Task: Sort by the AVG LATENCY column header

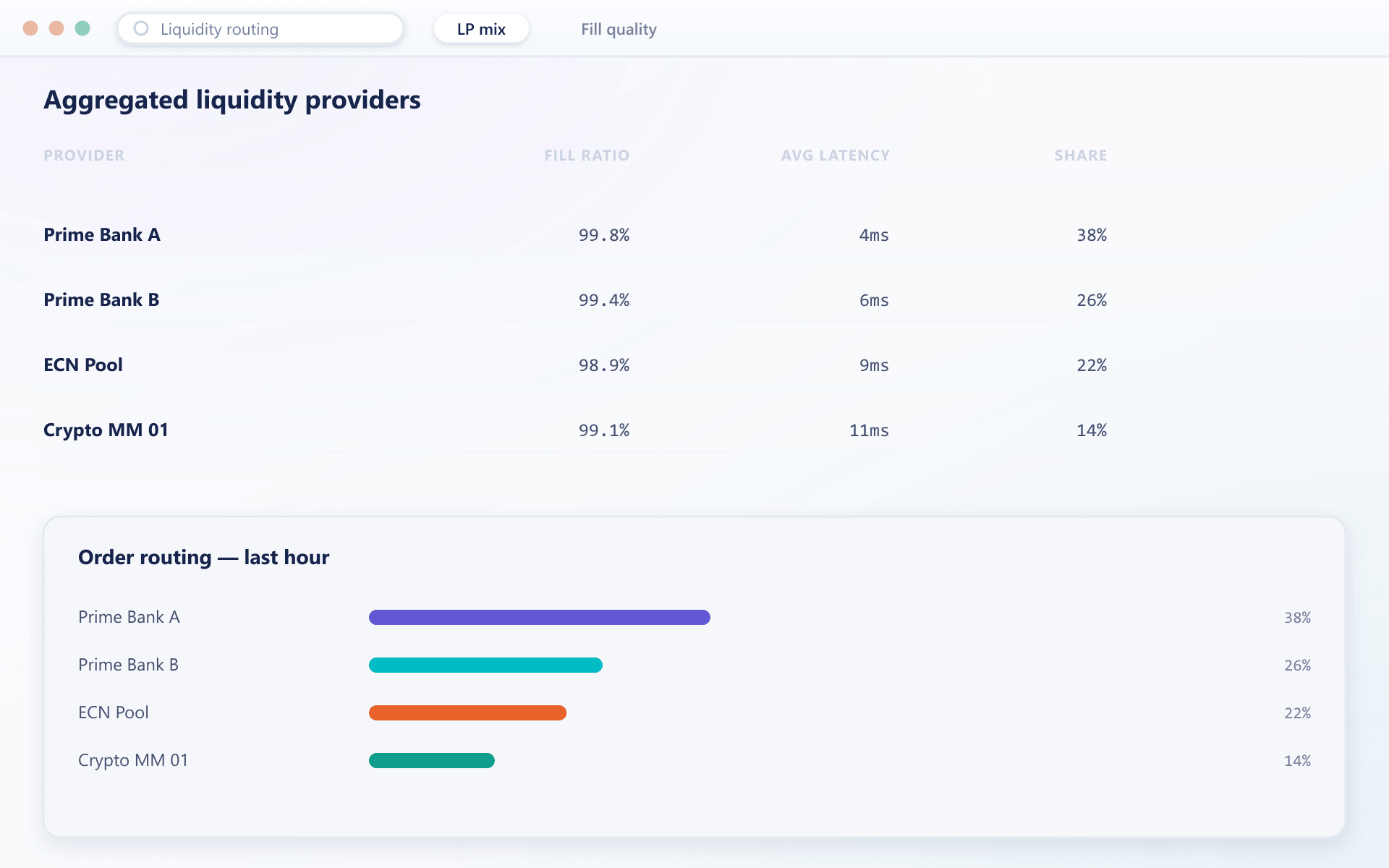Action: 836,156
